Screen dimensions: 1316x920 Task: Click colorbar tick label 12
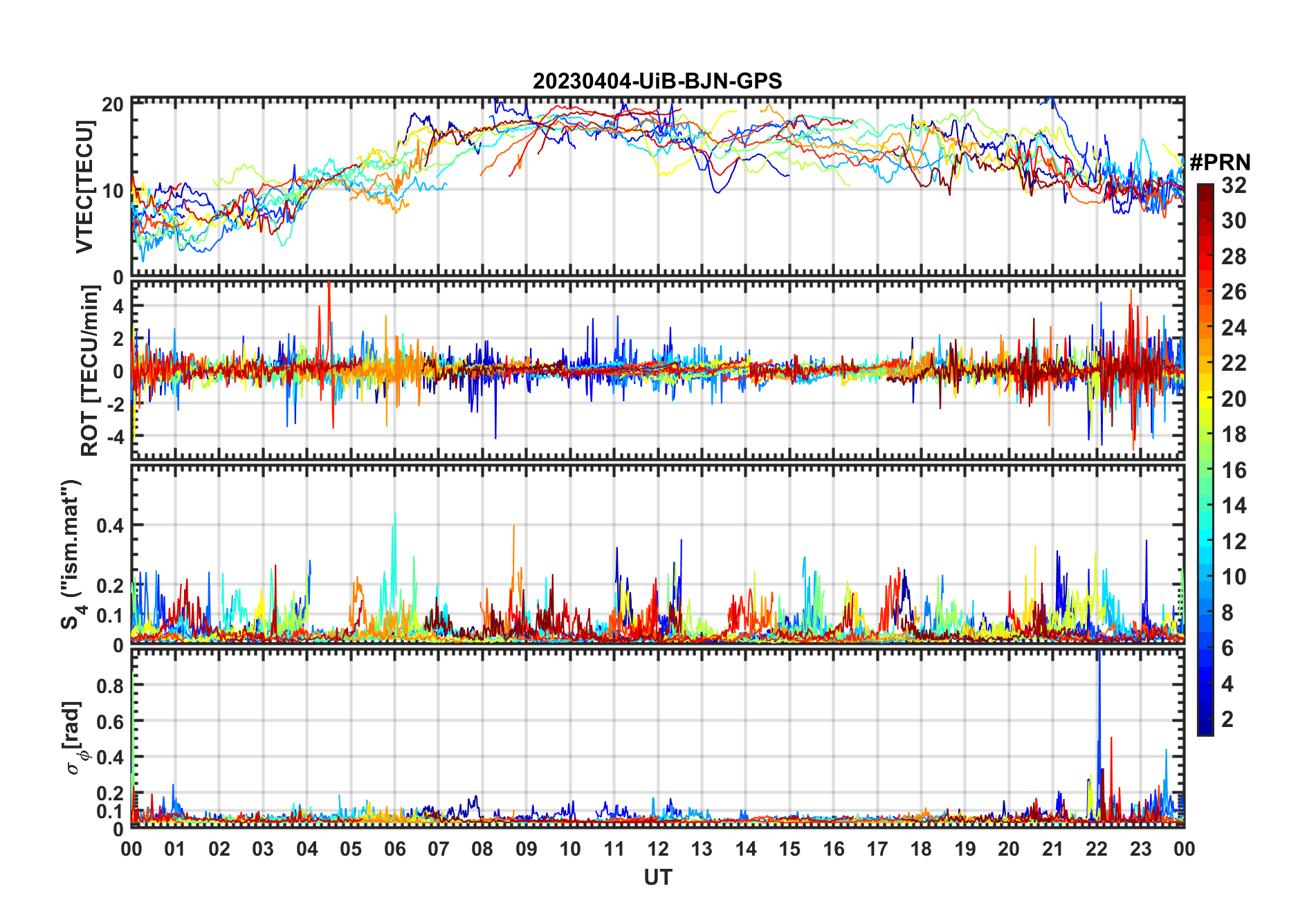pyautogui.click(x=1234, y=542)
